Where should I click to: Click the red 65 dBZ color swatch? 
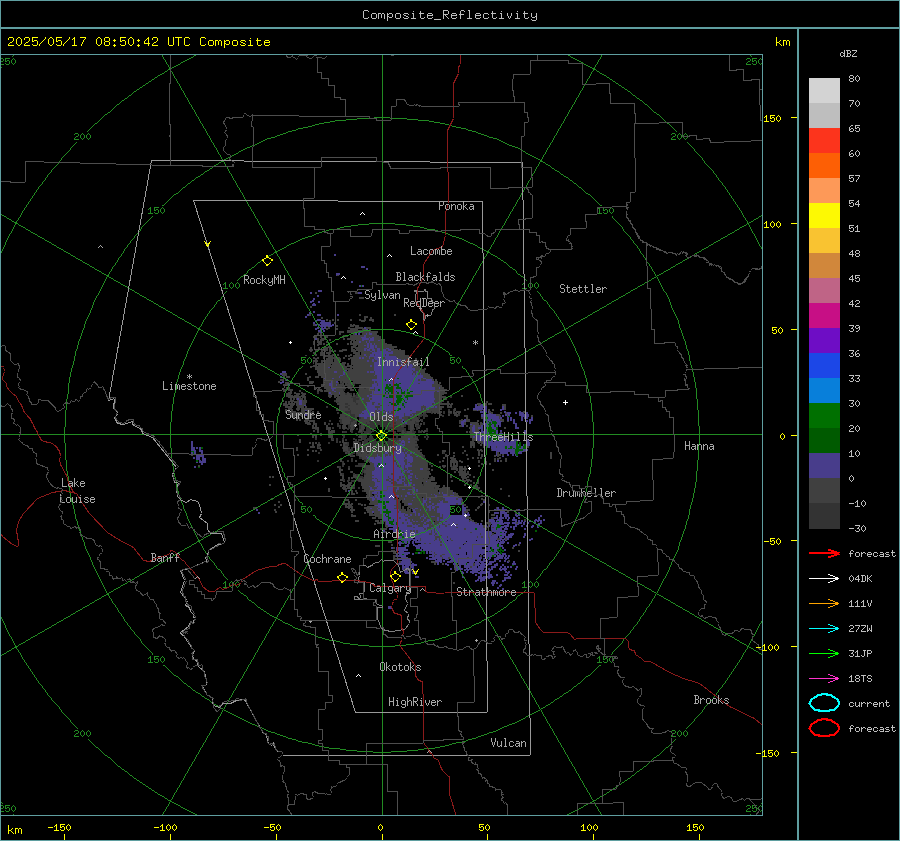pyautogui.click(x=824, y=141)
